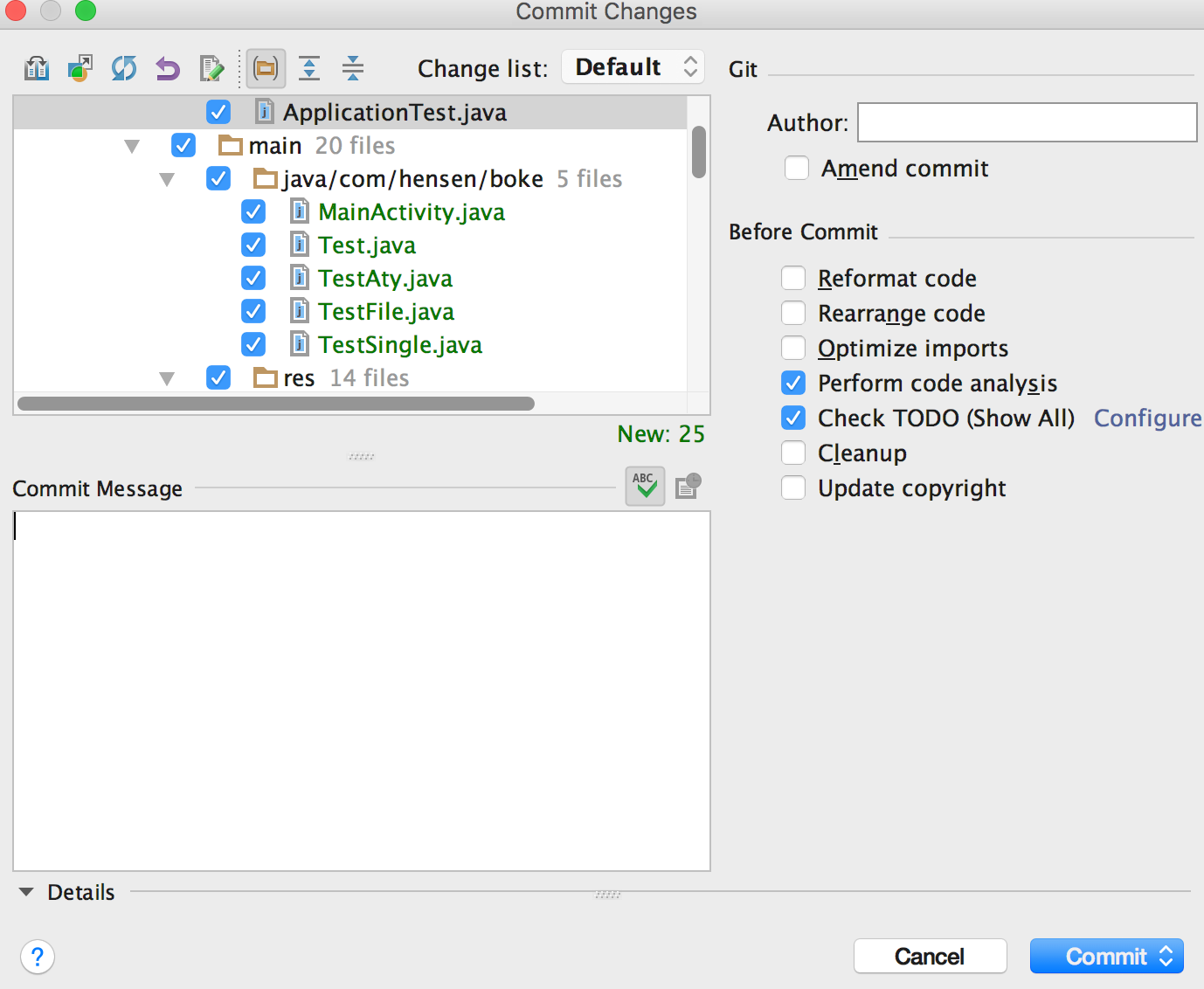The width and height of the screenshot is (1204, 989).
Task: Toggle the ABC spell check icon
Action: coord(645,486)
